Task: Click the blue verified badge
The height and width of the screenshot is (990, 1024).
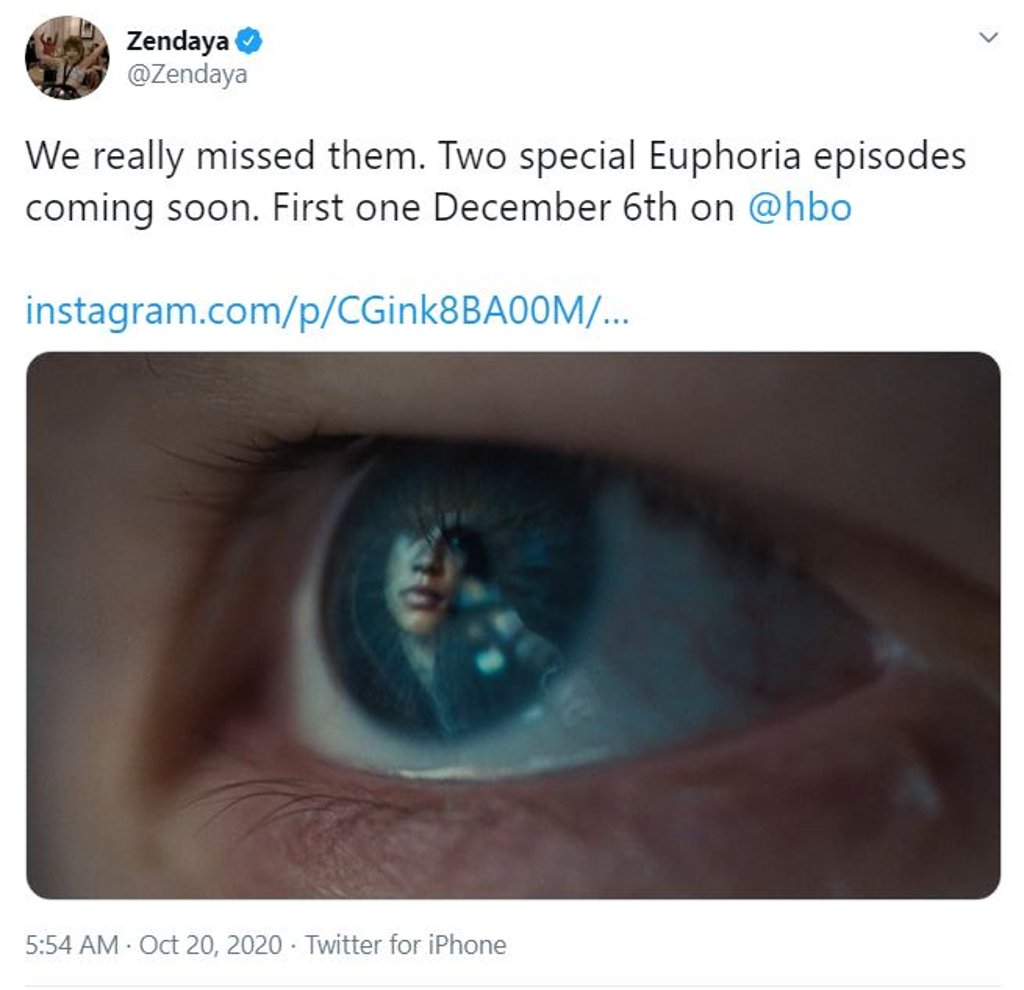Action: click(x=249, y=42)
